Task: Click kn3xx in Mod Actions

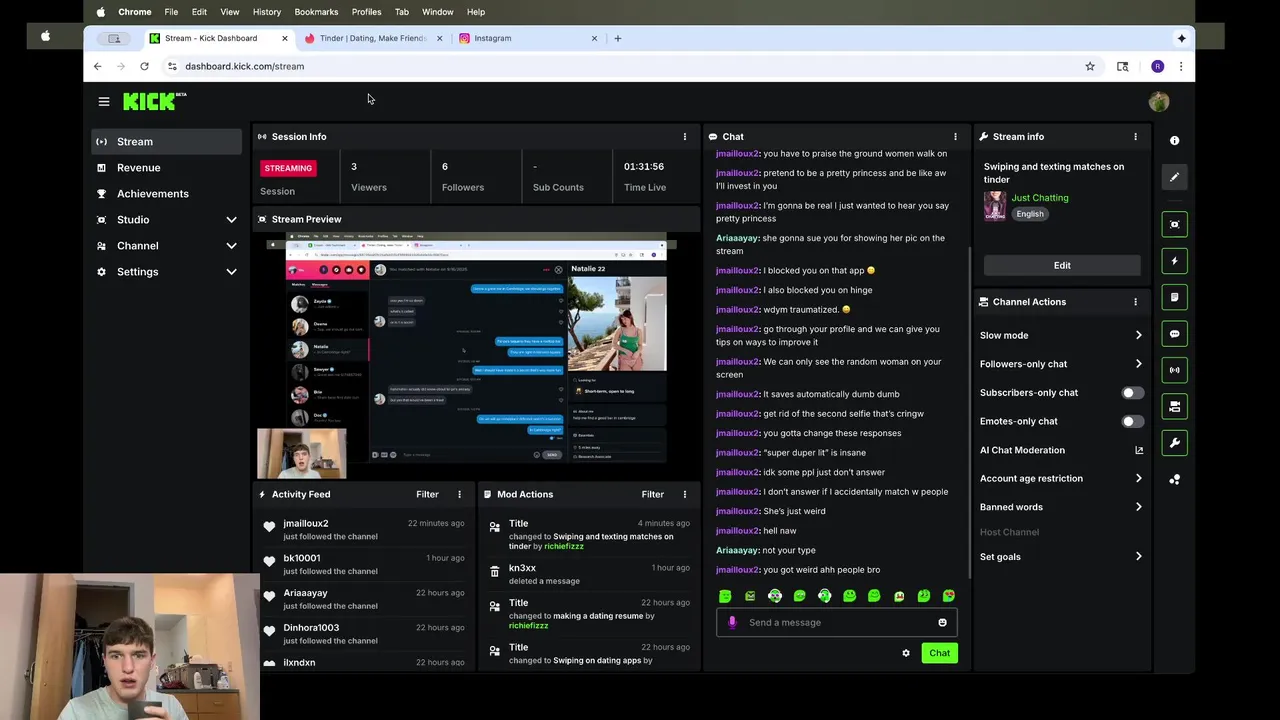Action: pyautogui.click(x=522, y=568)
